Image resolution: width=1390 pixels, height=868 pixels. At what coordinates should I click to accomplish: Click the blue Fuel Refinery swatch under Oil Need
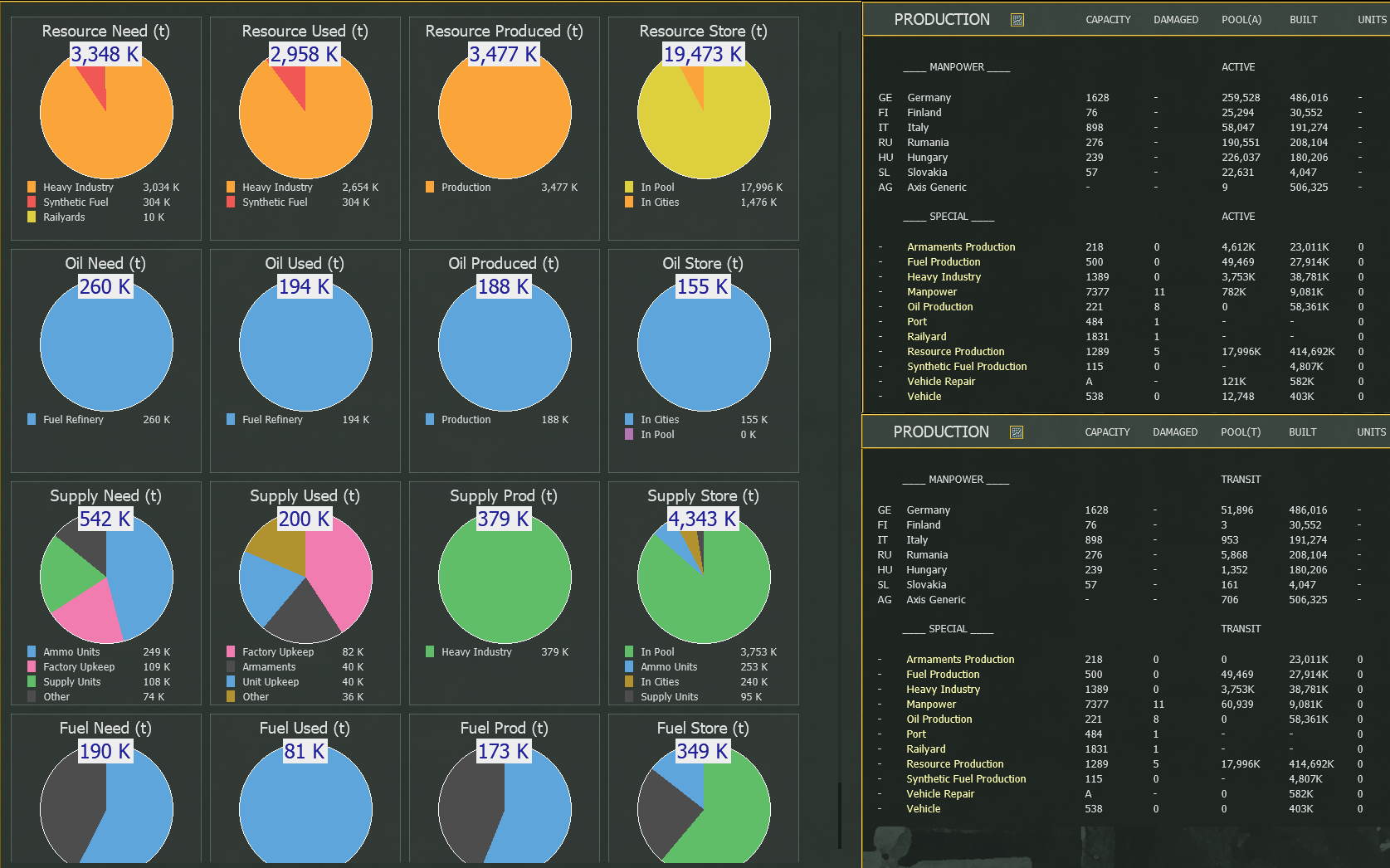click(32, 420)
